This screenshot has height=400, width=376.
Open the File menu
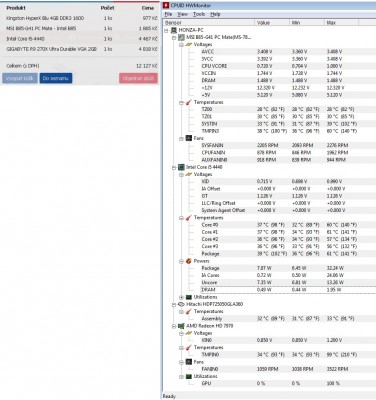(168, 14)
